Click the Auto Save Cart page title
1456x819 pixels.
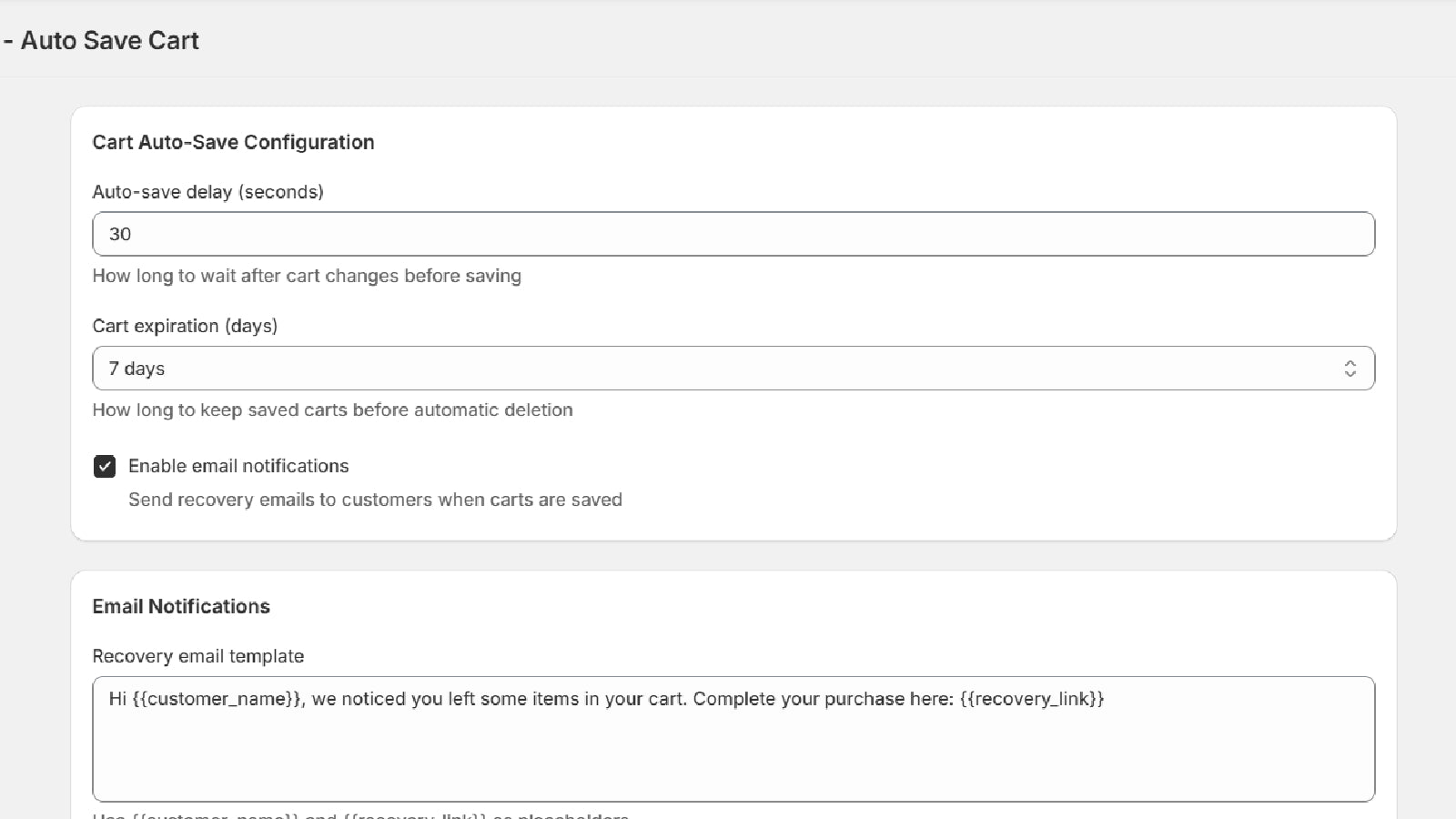[109, 40]
